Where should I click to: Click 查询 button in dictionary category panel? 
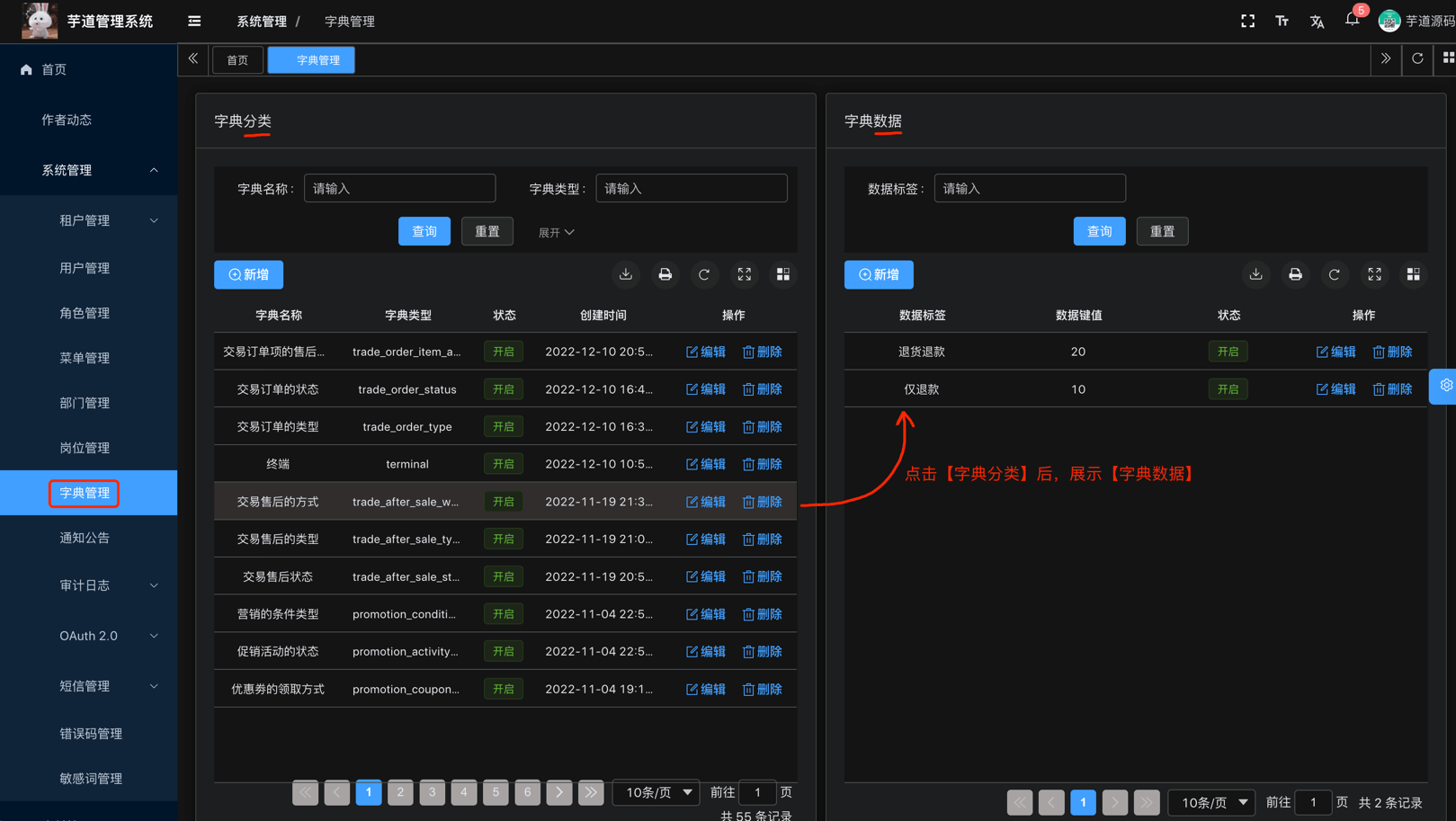click(424, 231)
